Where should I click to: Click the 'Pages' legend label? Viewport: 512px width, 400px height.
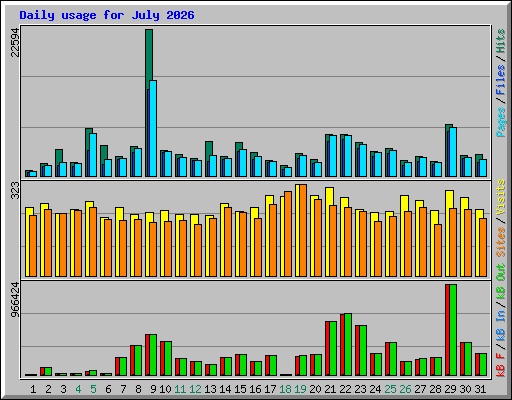click(501, 122)
